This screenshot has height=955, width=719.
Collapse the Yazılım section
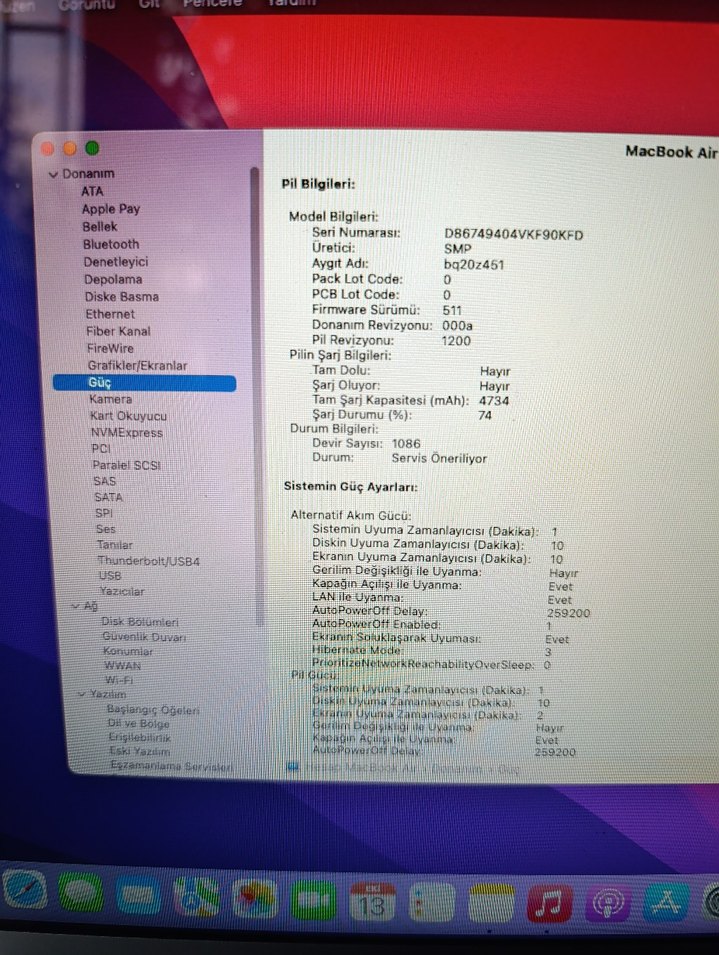pyautogui.click(x=82, y=694)
